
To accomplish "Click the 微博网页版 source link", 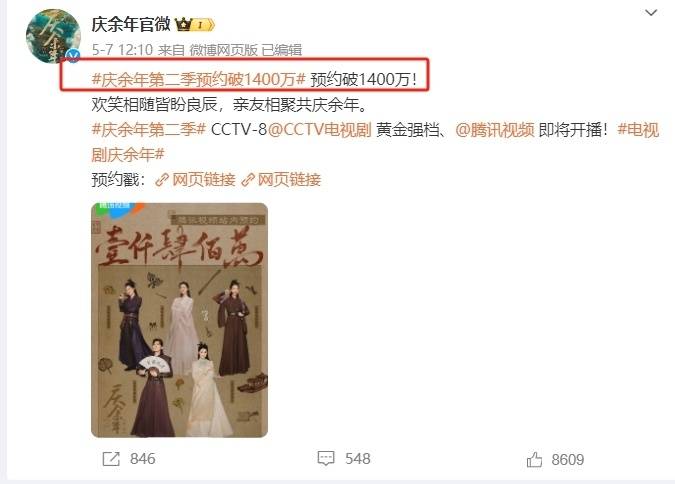I will pyautogui.click(x=223, y=50).
